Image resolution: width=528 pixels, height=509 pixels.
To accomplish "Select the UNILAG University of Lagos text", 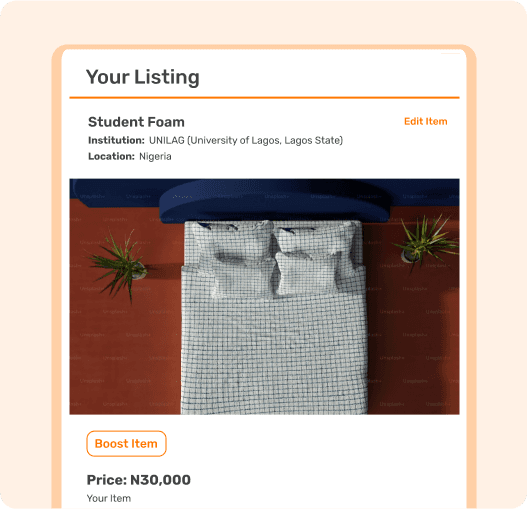I will click(246, 140).
